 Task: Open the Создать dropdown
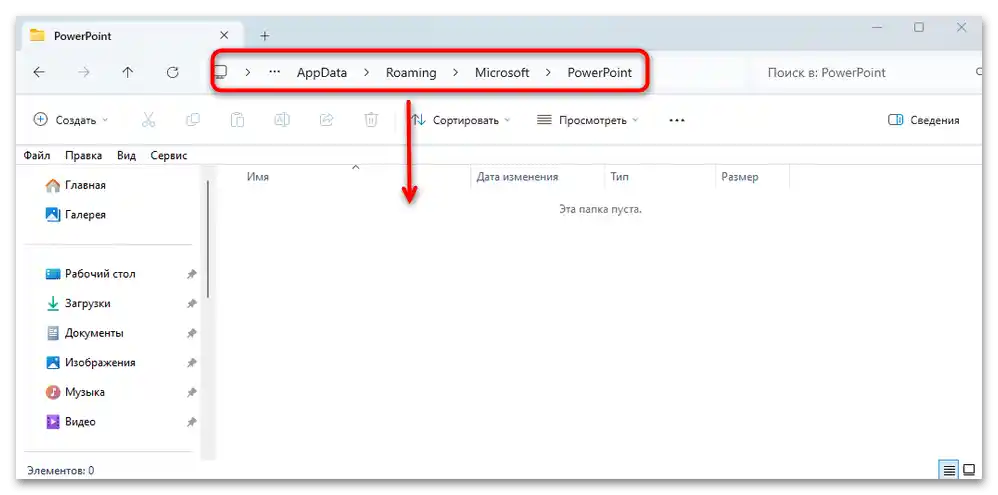(71, 120)
